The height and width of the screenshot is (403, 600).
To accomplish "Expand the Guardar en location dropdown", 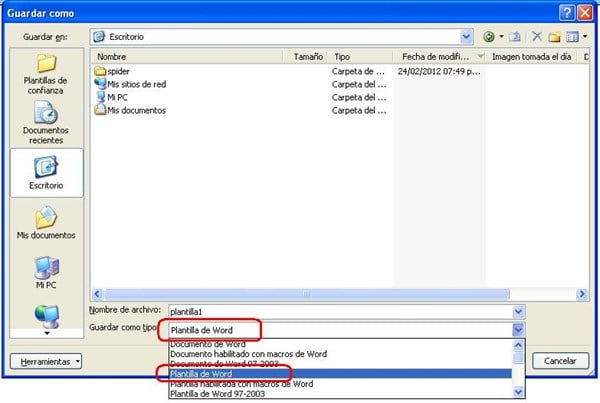I will click(466, 37).
